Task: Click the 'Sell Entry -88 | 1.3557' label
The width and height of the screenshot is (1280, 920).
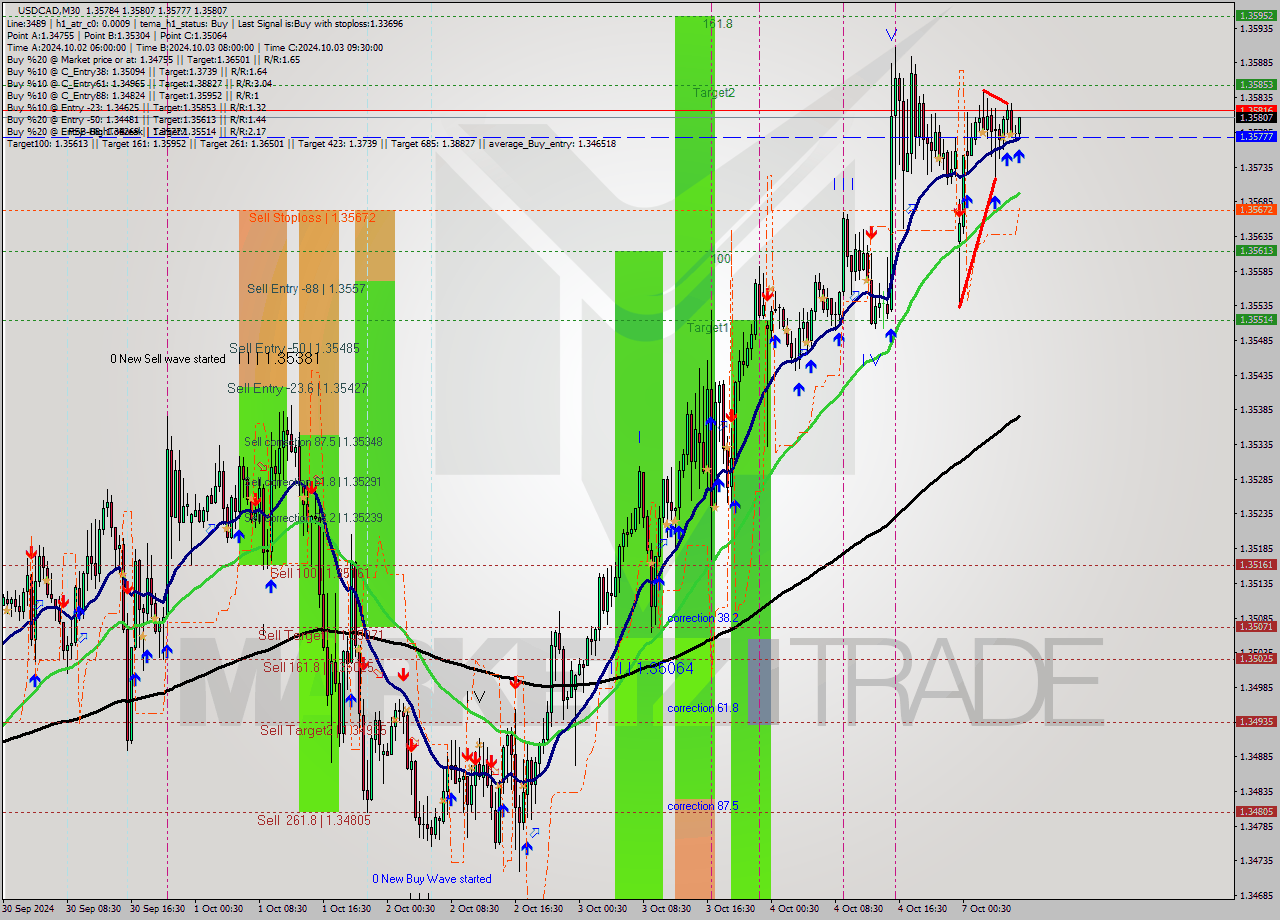Action: [306, 288]
